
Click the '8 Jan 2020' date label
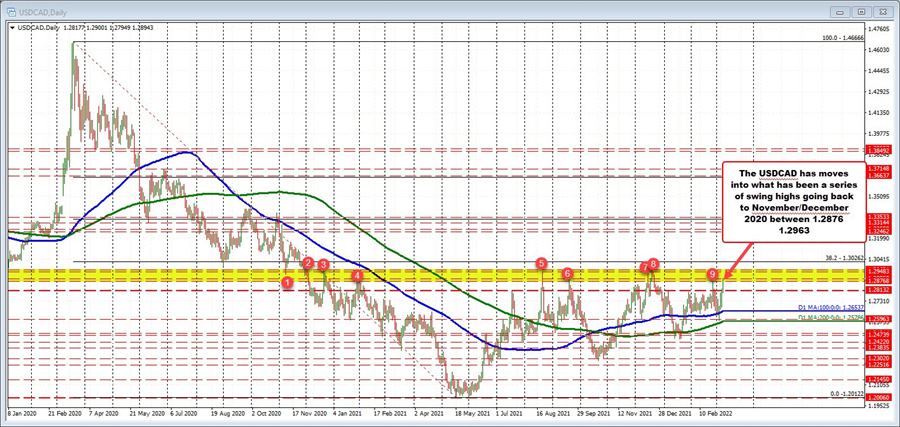coord(22,413)
